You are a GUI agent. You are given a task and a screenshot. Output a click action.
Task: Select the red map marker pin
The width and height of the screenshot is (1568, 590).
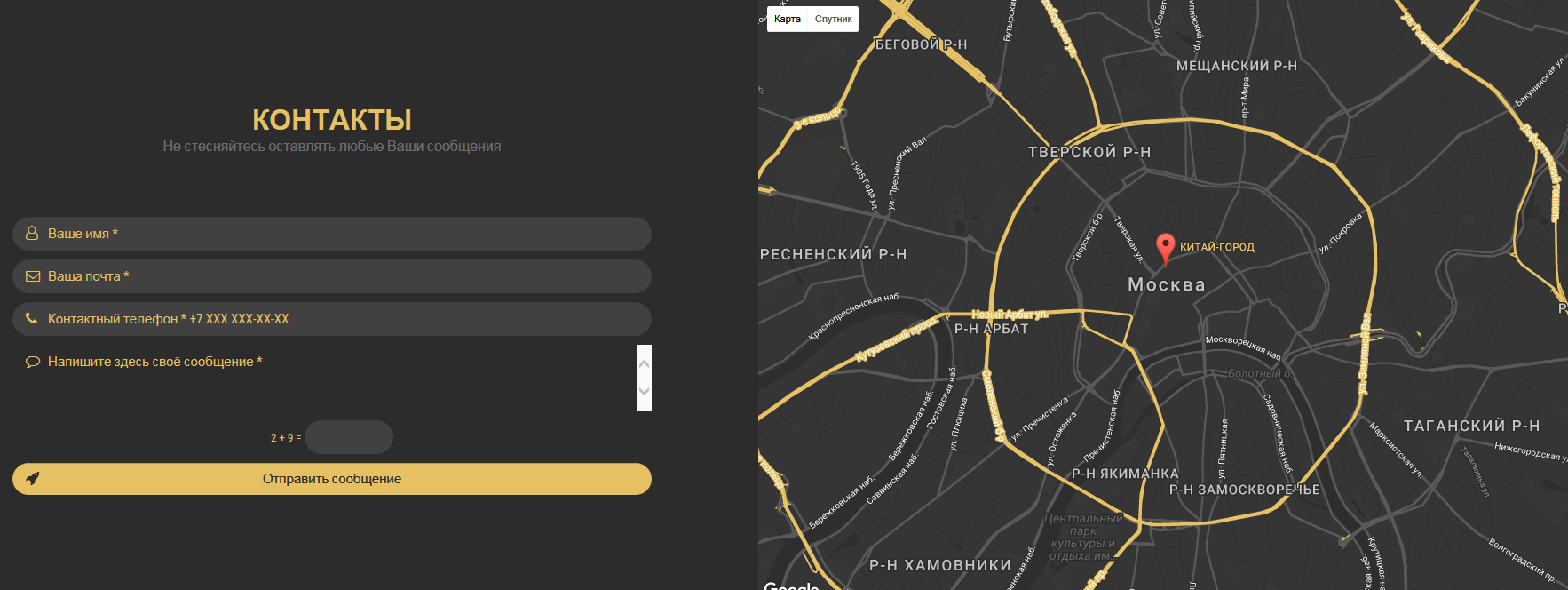point(1165,247)
